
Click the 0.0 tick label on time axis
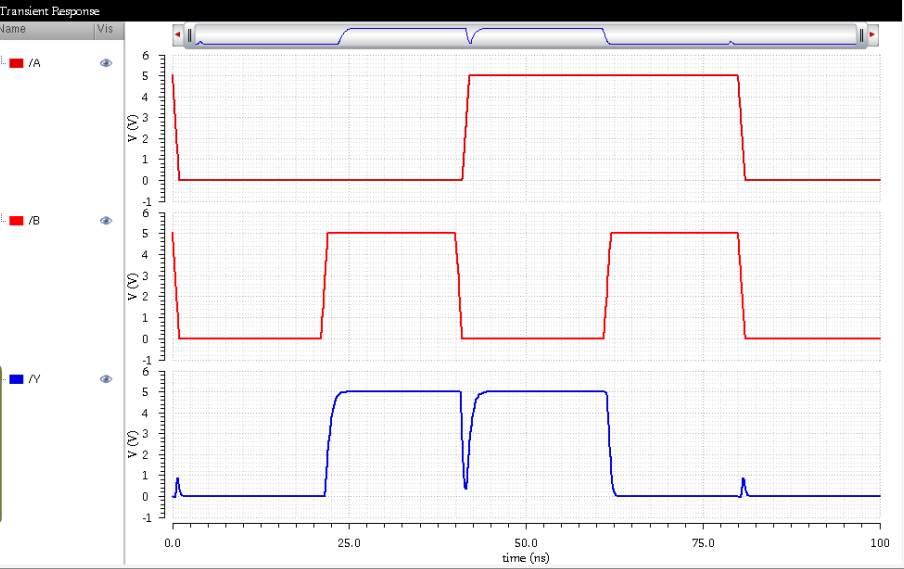[x=172, y=543]
